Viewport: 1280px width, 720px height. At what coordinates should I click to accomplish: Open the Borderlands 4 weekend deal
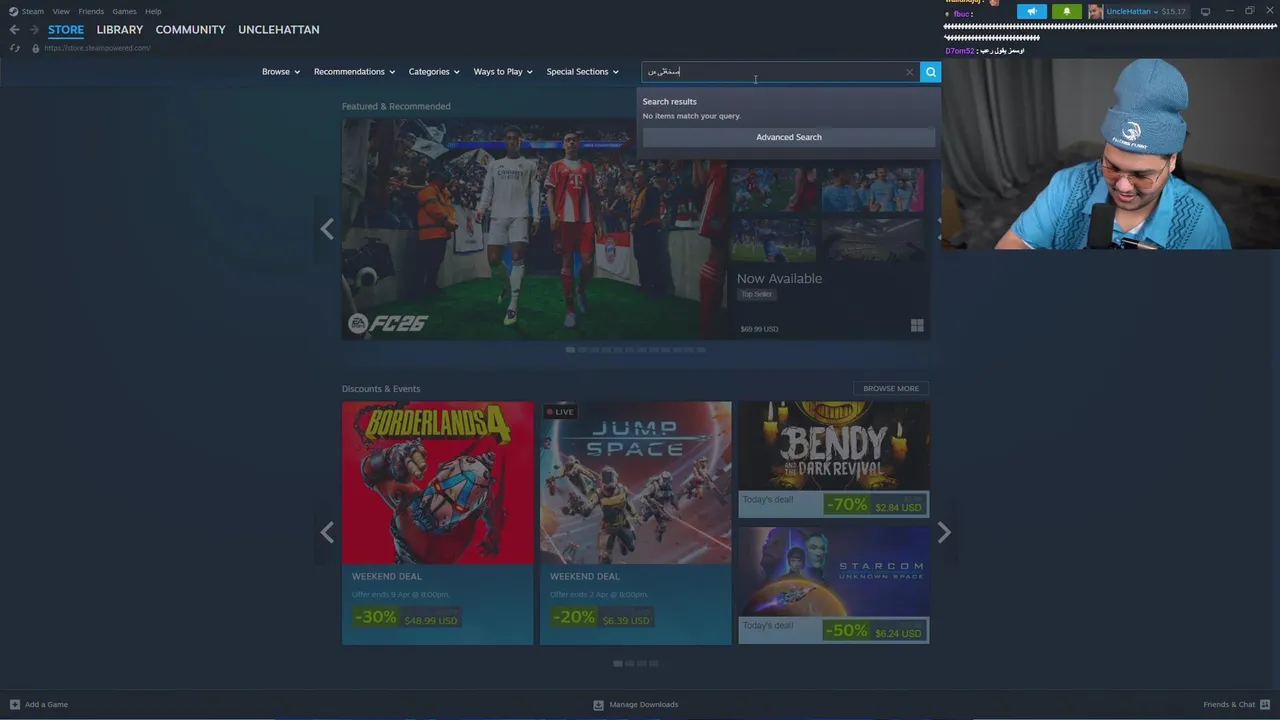coord(438,523)
